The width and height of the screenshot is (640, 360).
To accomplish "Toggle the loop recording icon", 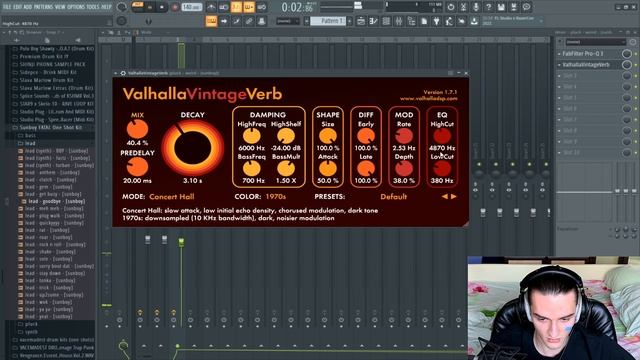I will coord(262,7).
